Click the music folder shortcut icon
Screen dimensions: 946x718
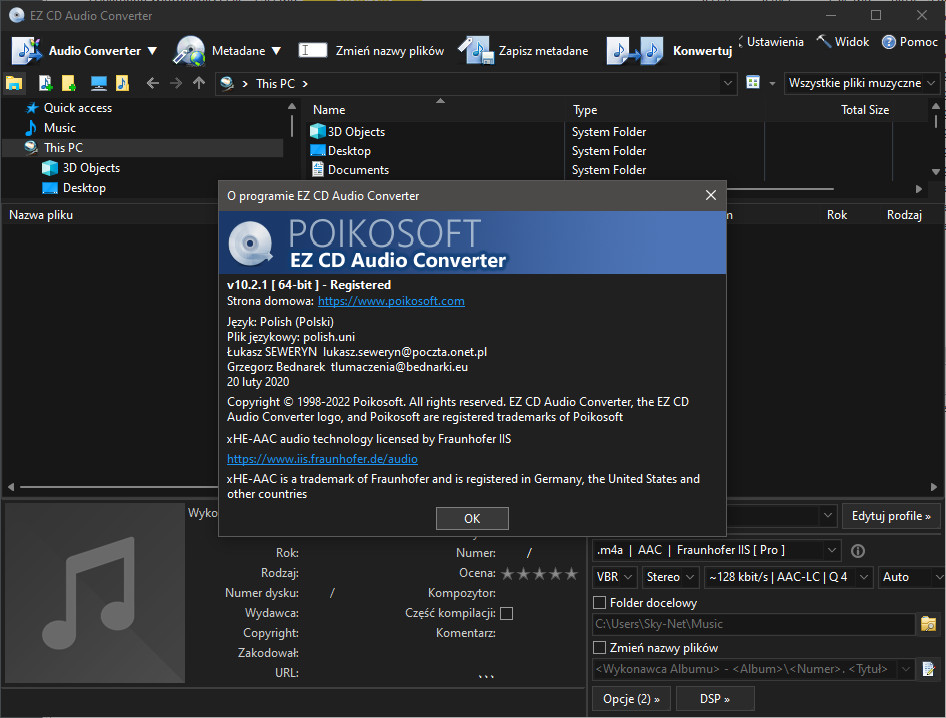pyautogui.click(x=122, y=83)
